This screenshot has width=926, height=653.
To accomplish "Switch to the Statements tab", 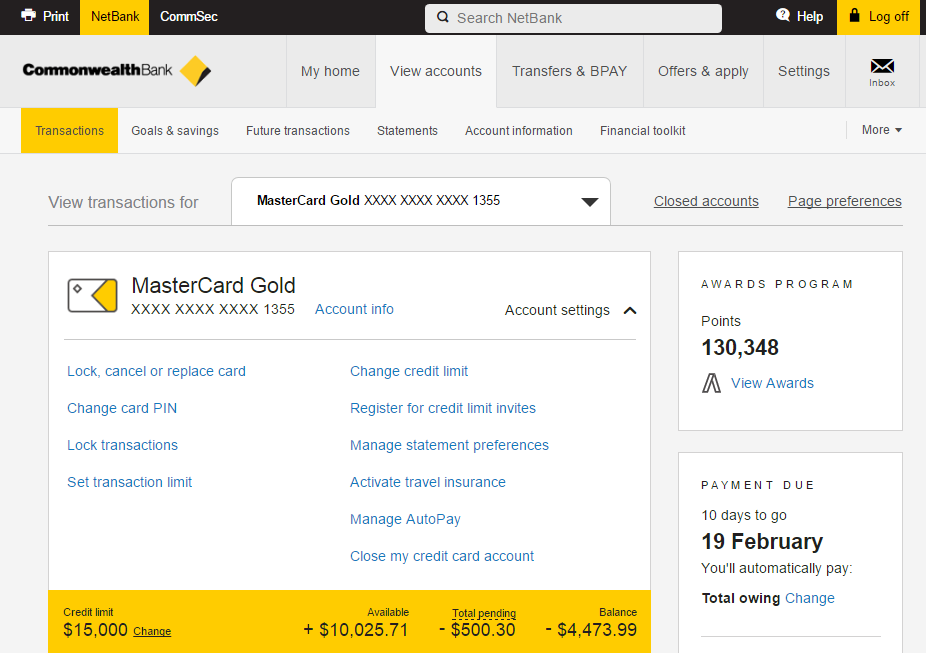I will pyautogui.click(x=407, y=131).
